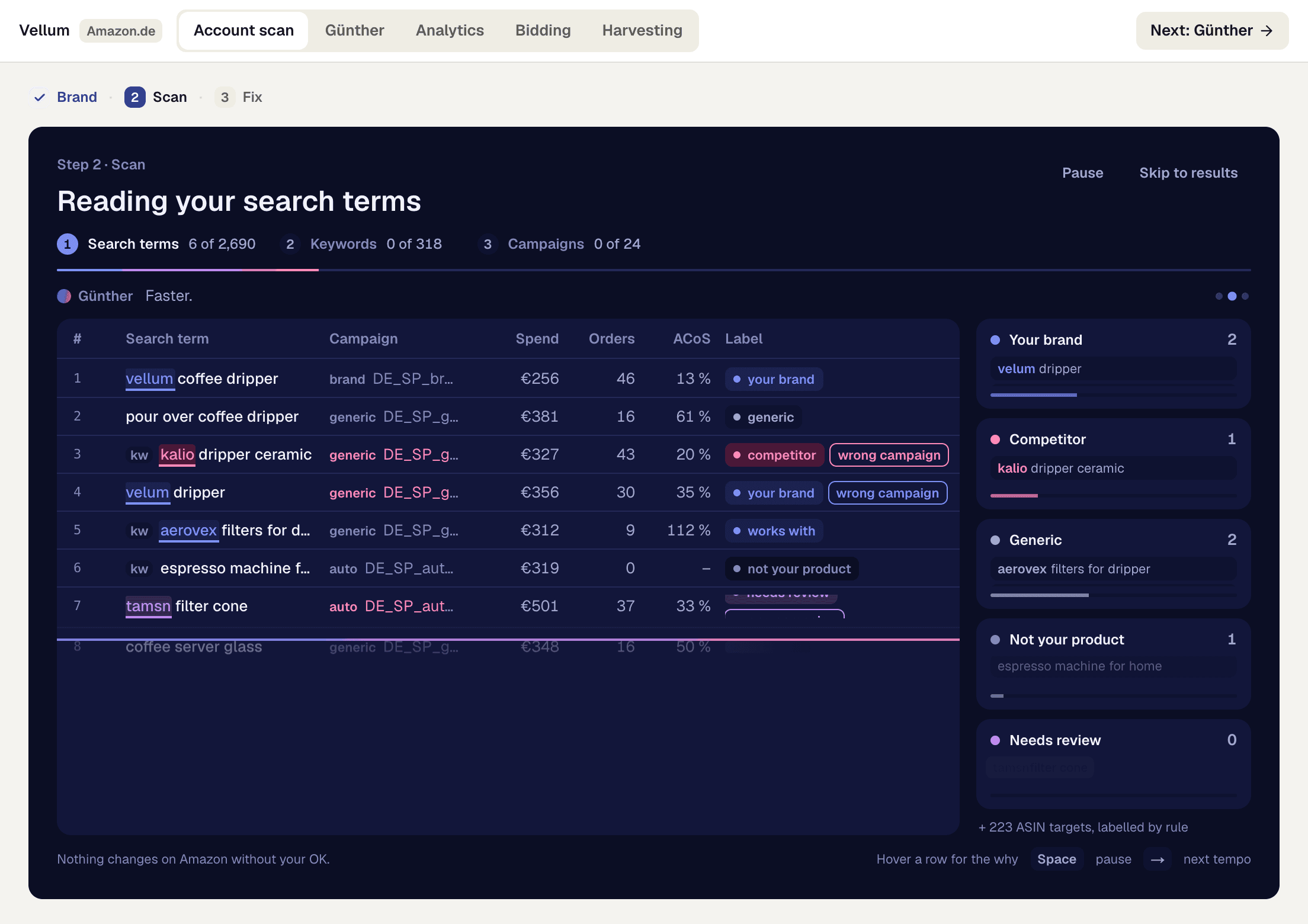Switch to the Günther tab
1308x924 pixels.
point(354,31)
